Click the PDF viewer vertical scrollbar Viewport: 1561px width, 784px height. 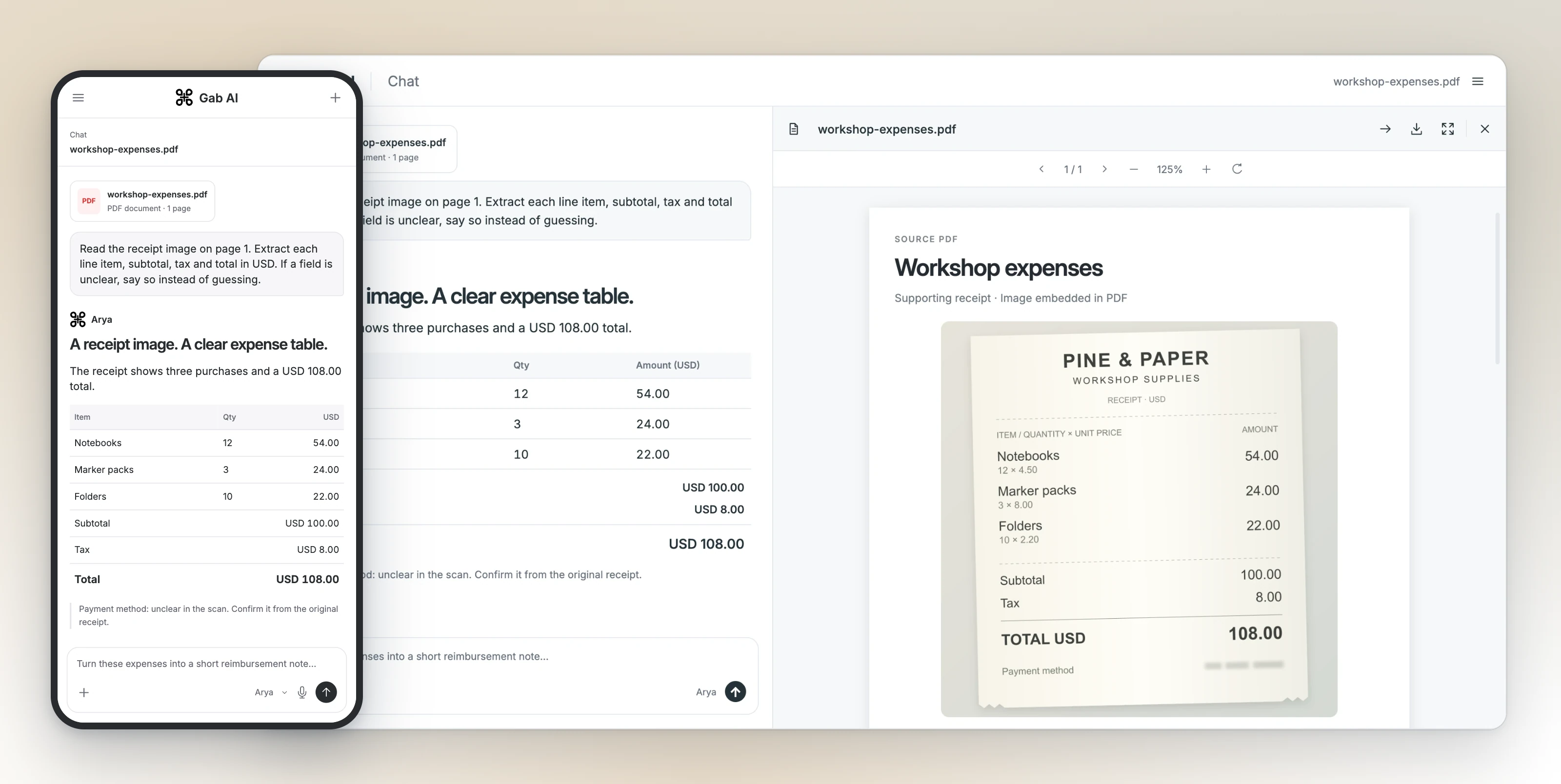[1498, 289]
